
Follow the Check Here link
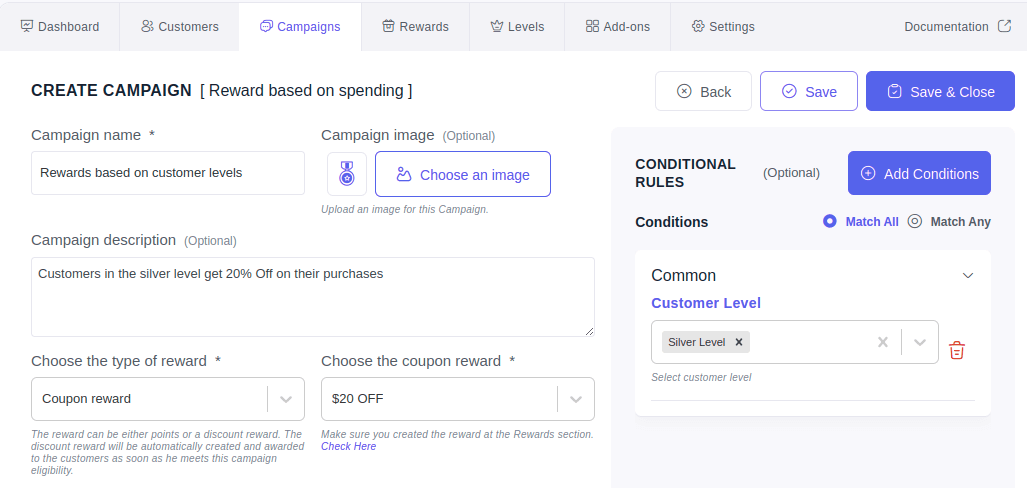tap(348, 446)
